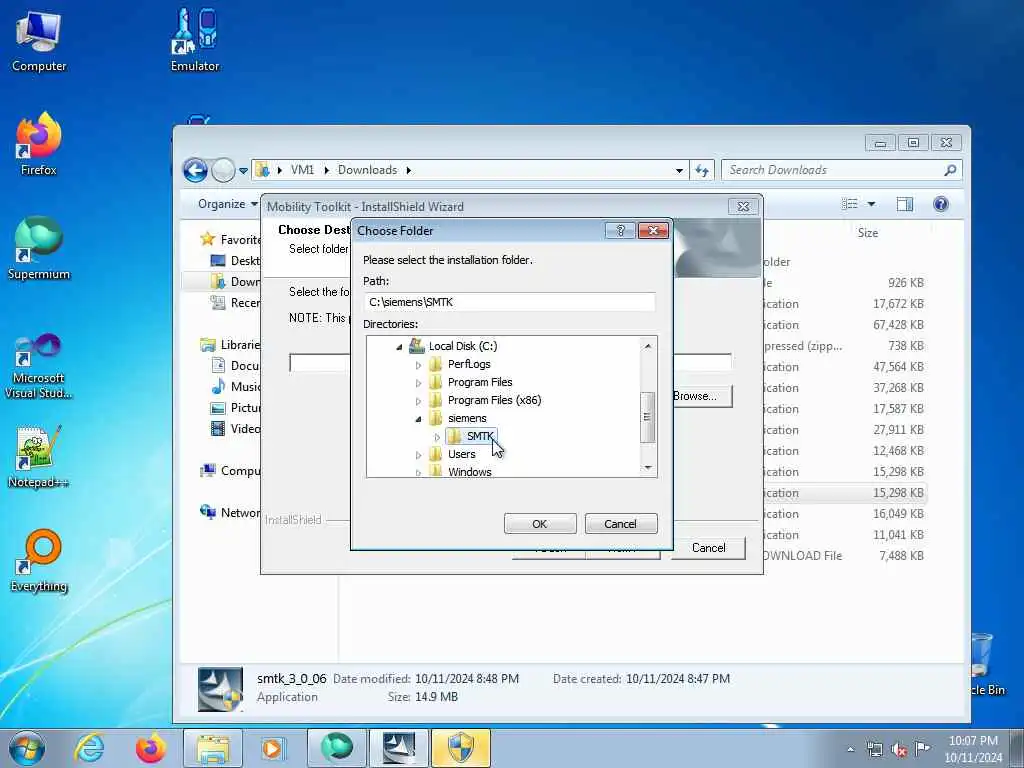Open Explorer help with the question icon
Viewport: 1024px width, 768px height.
click(940, 204)
